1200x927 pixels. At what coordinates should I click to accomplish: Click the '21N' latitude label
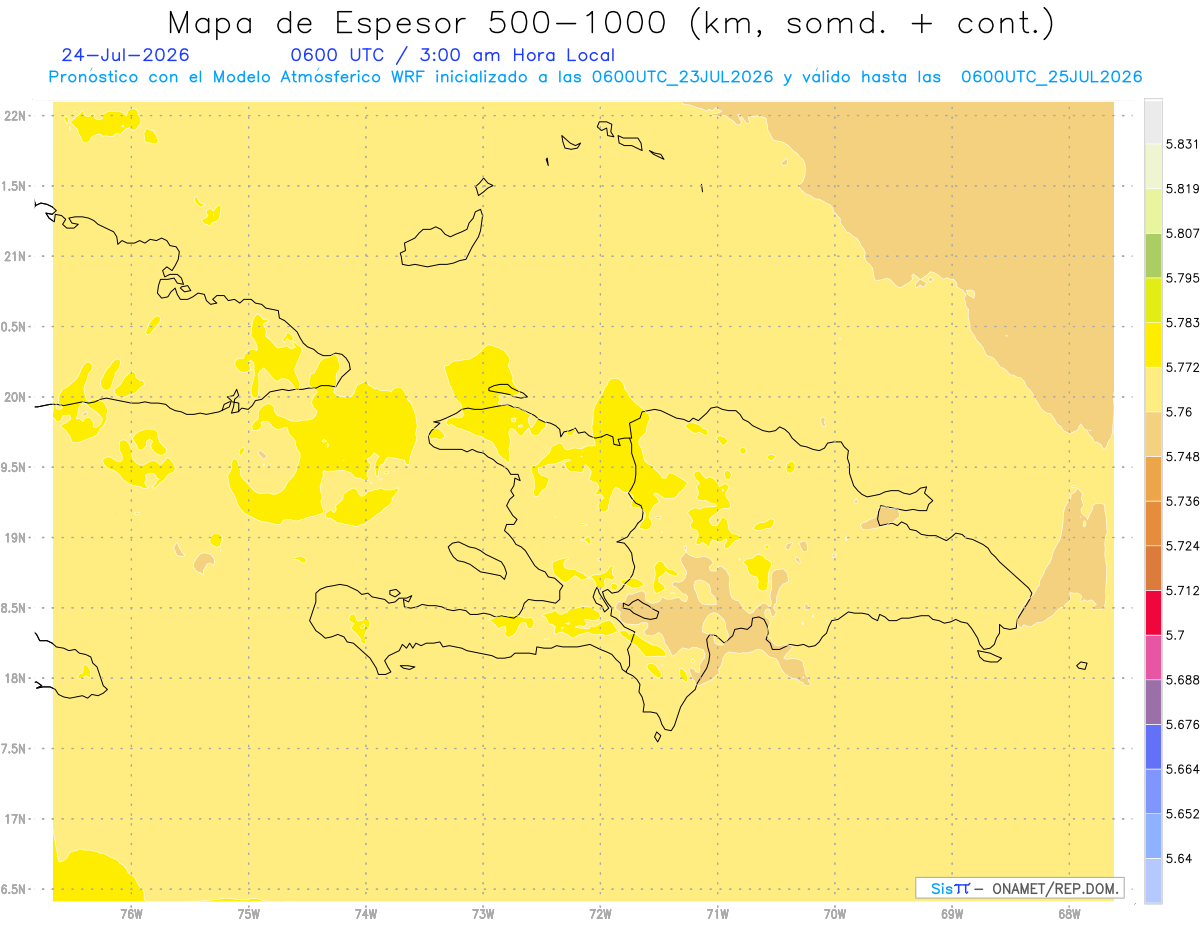point(17,257)
